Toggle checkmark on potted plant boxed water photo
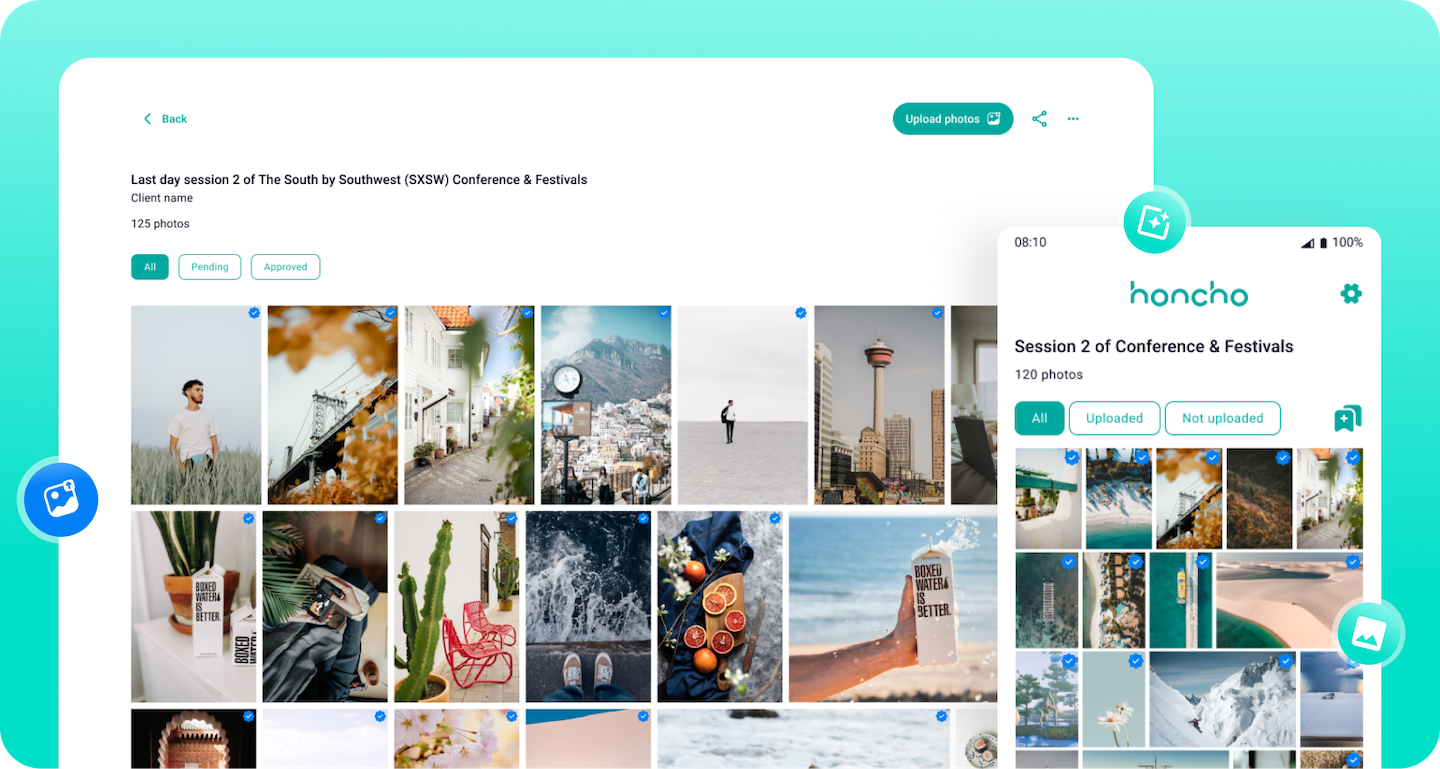 pyautogui.click(x=248, y=519)
